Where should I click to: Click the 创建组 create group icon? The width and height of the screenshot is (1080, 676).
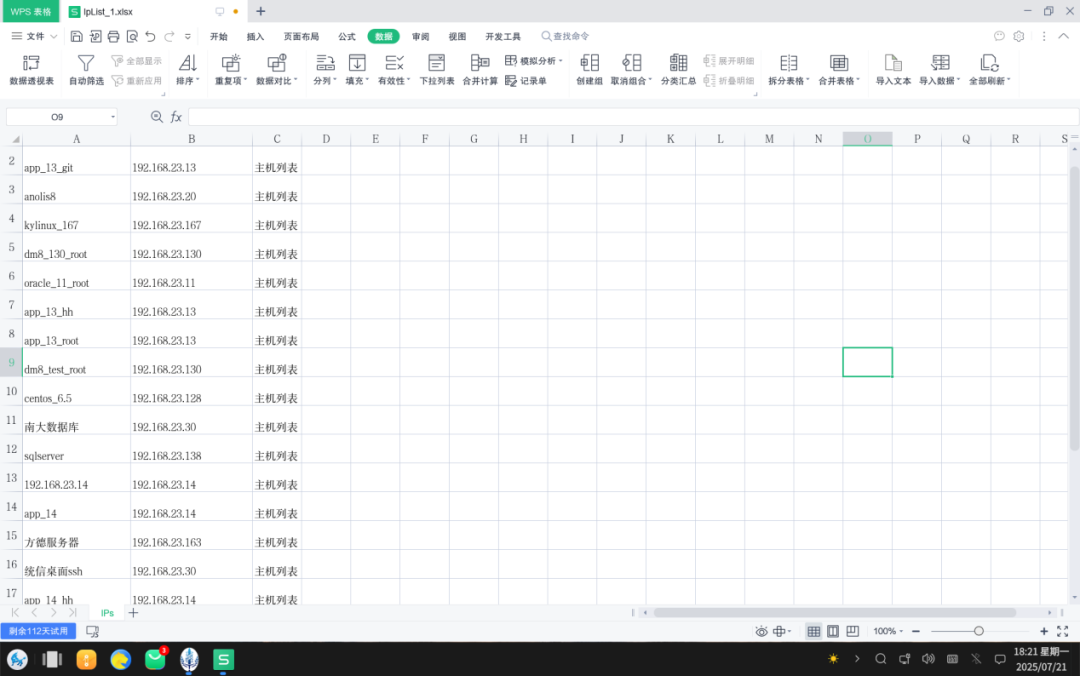[x=590, y=63]
